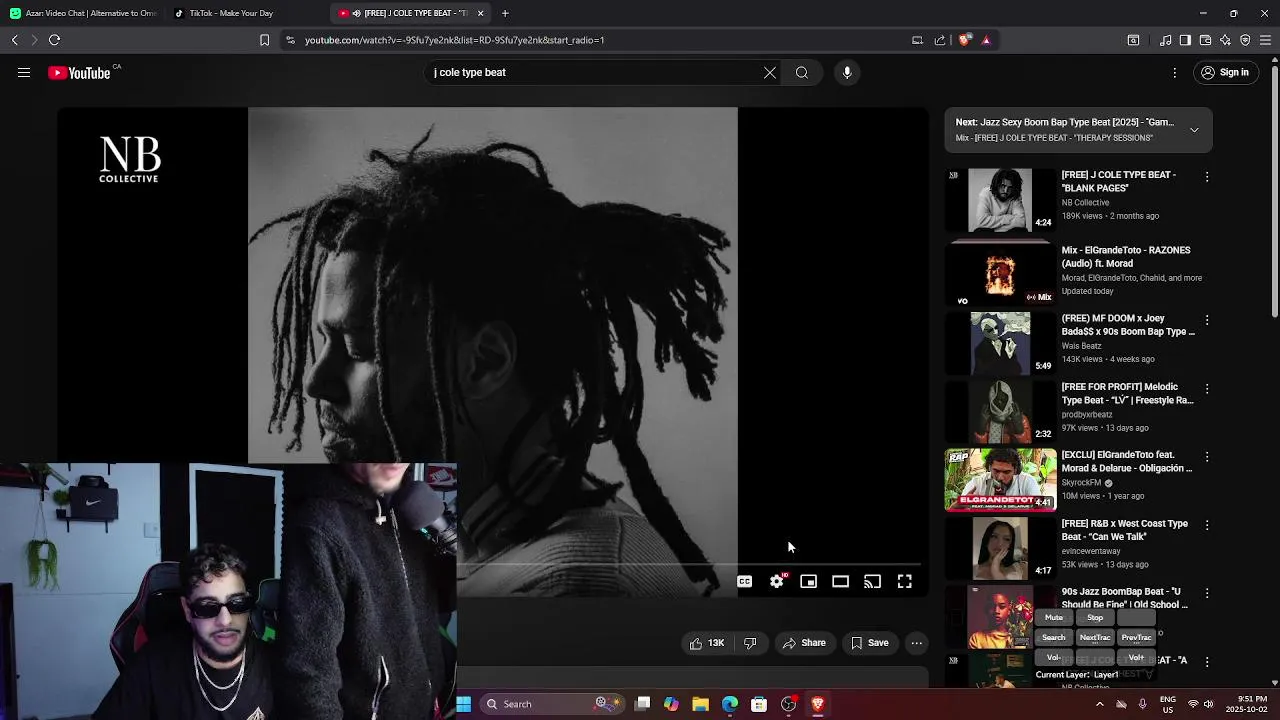This screenshot has height=720, width=1280.
Task: Open Brave Shields lion icon
Action: (x=964, y=40)
